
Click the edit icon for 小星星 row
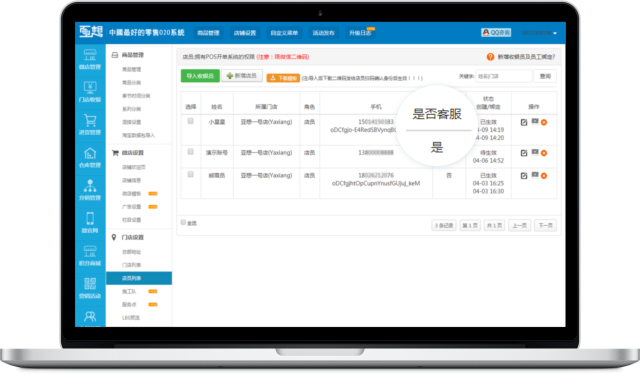[x=524, y=122]
